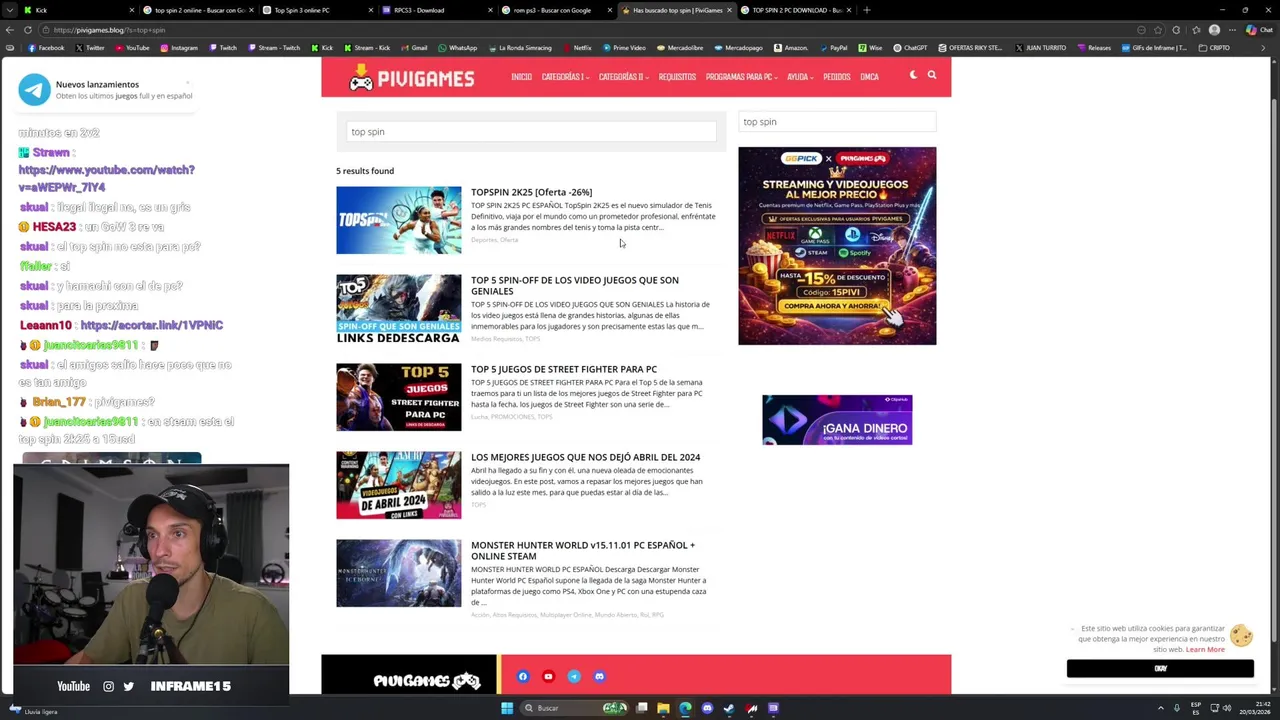Open the rom ps3 Google search tab

pos(555,10)
